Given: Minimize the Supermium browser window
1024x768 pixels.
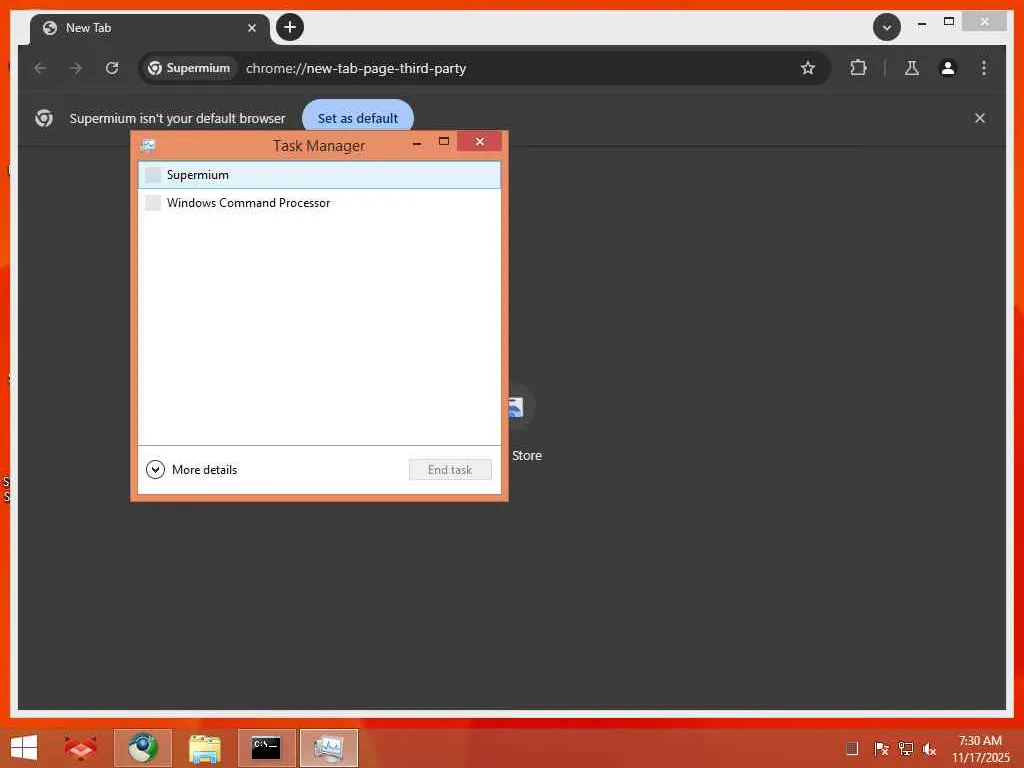Looking at the screenshot, I should pos(921,23).
